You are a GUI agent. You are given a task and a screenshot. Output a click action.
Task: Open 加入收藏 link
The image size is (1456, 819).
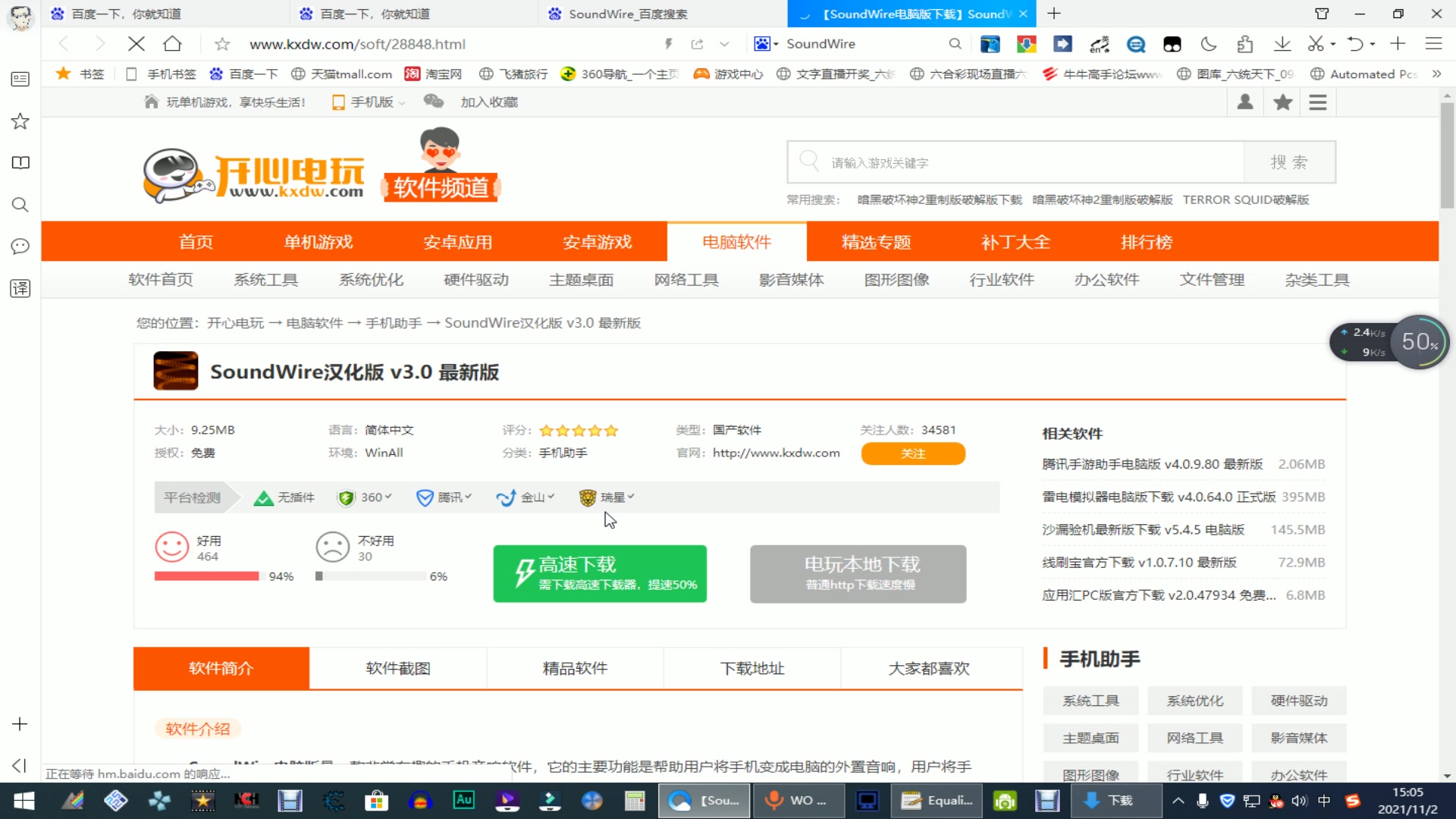click(489, 102)
